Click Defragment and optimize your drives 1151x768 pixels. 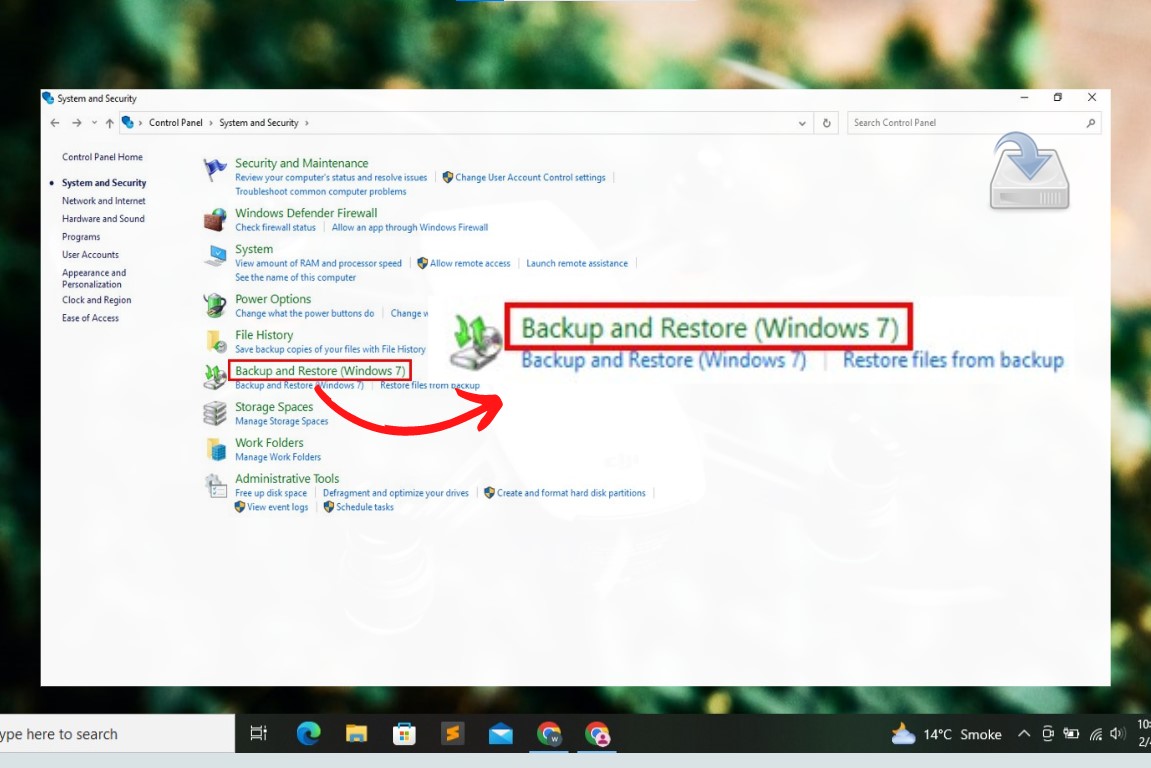[x=396, y=493]
